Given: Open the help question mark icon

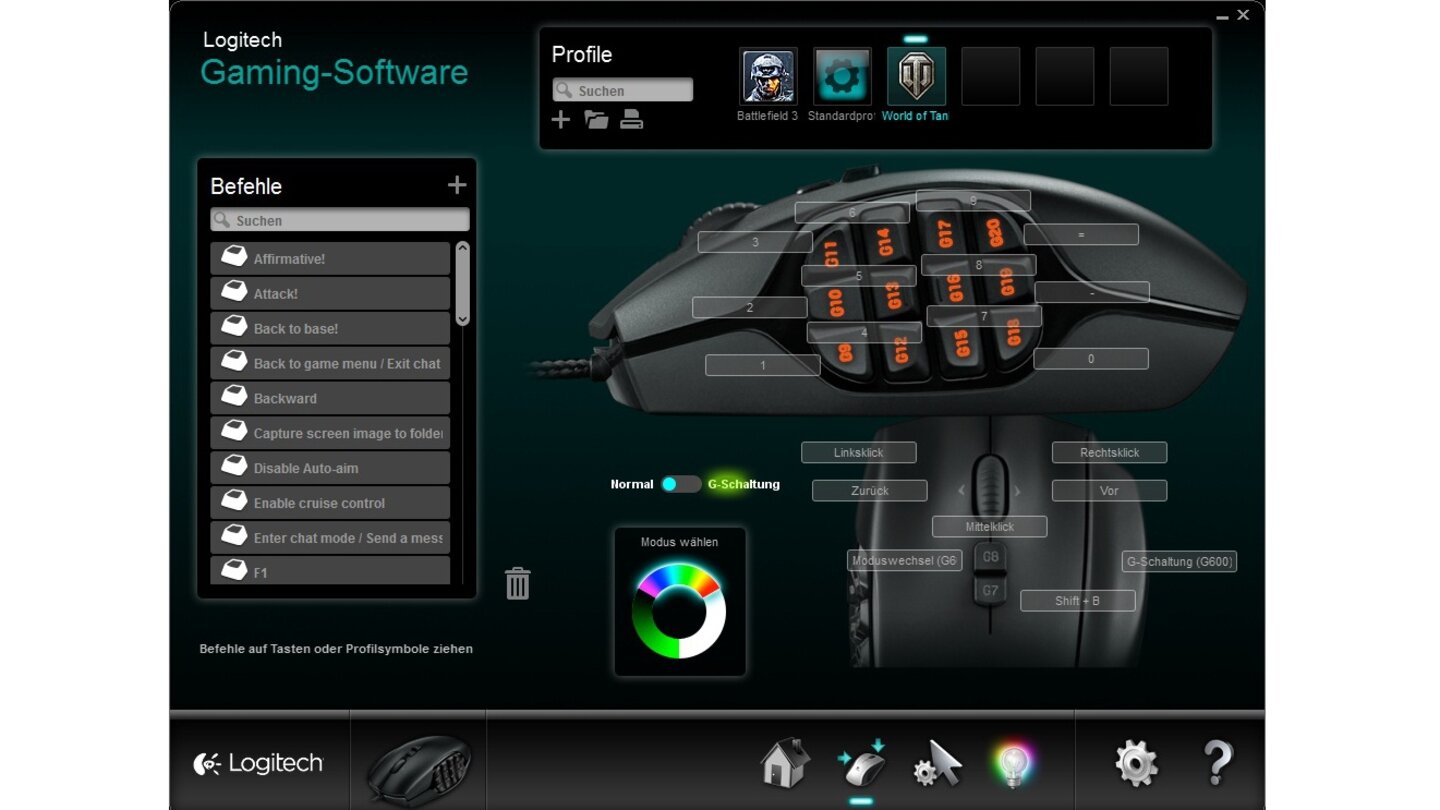Looking at the screenshot, I should tap(1217, 762).
